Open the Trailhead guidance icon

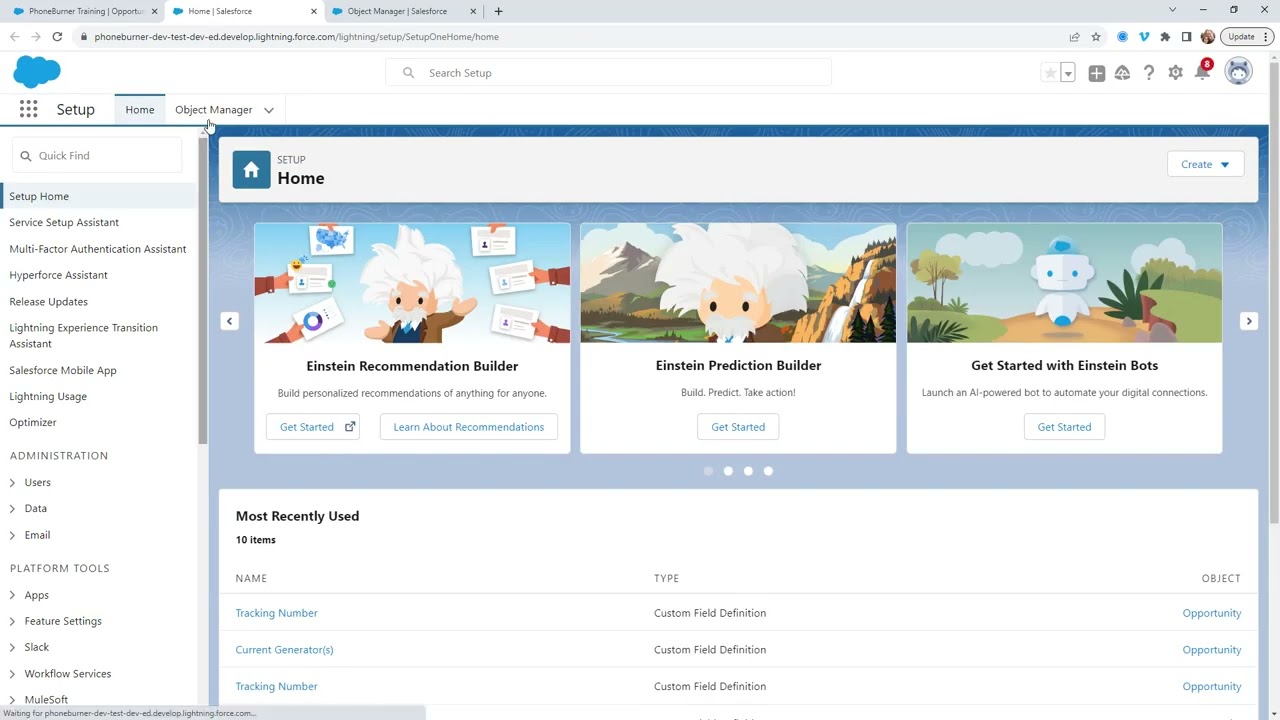pos(1123,73)
